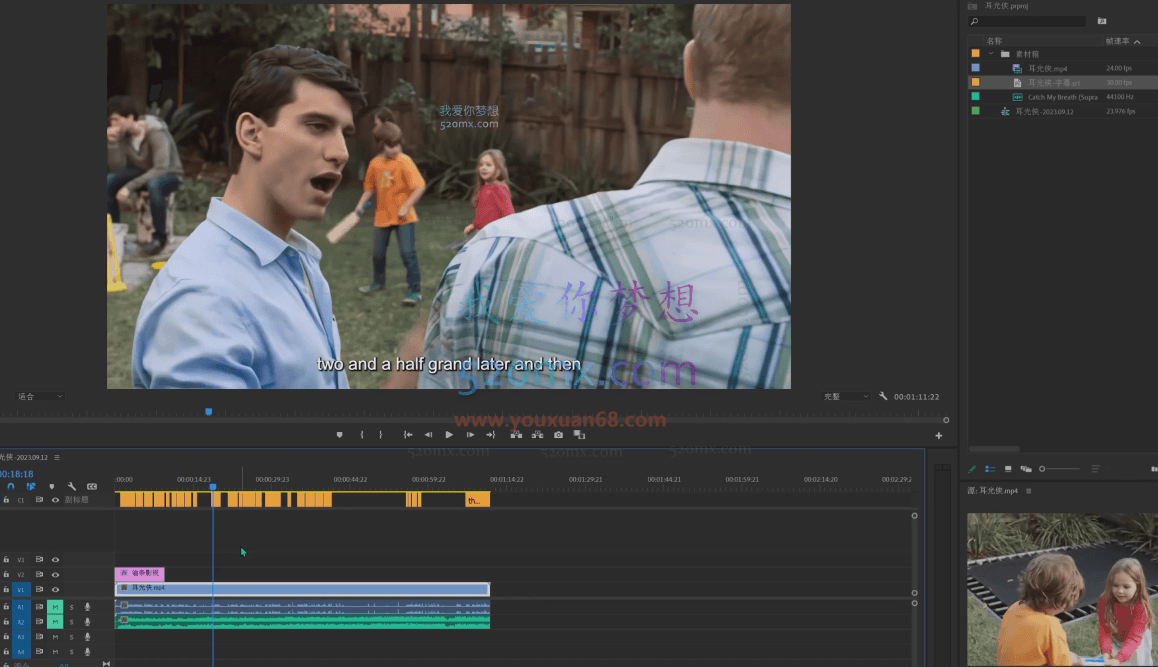The image size is (1158, 667).
Task: Toggle the CC caption track options button
Action: pyautogui.click(x=92, y=487)
